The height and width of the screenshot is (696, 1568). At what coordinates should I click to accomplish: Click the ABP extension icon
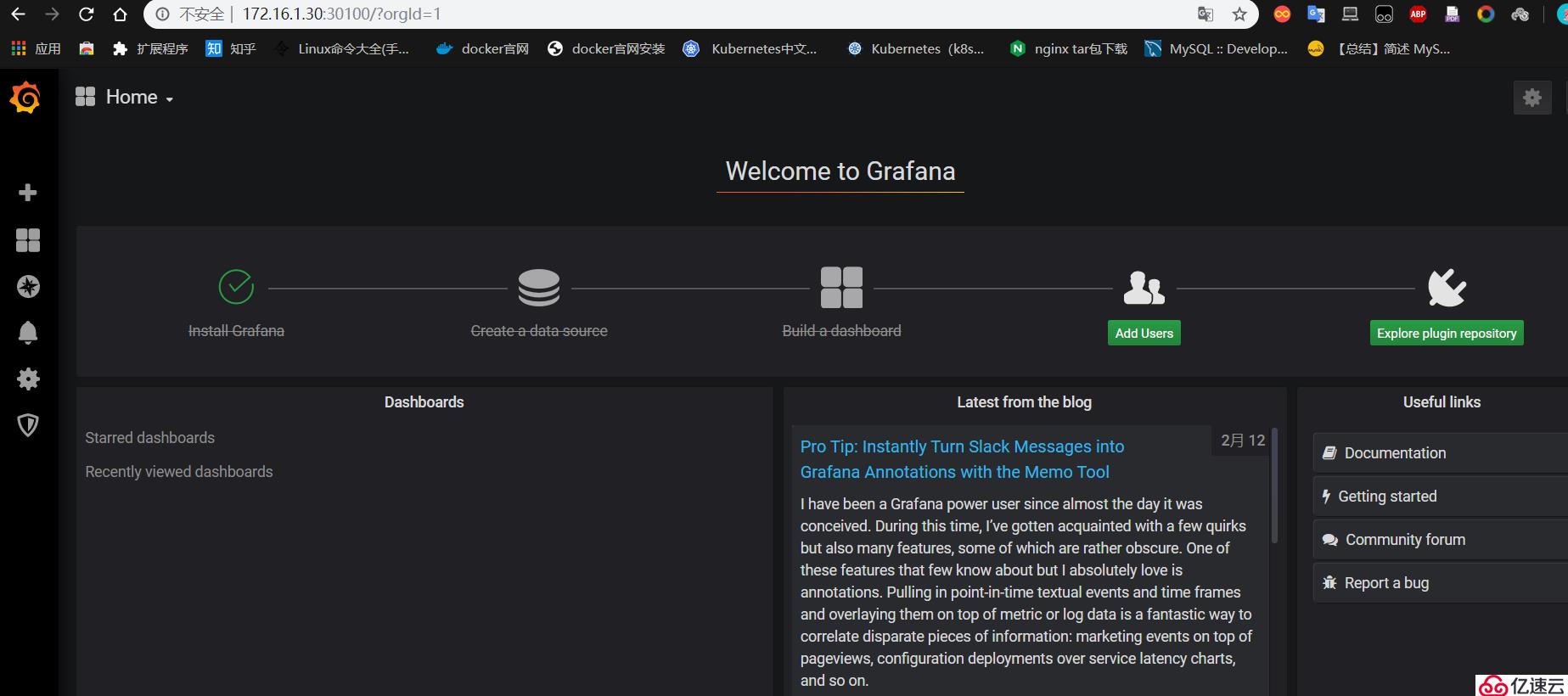point(1418,14)
